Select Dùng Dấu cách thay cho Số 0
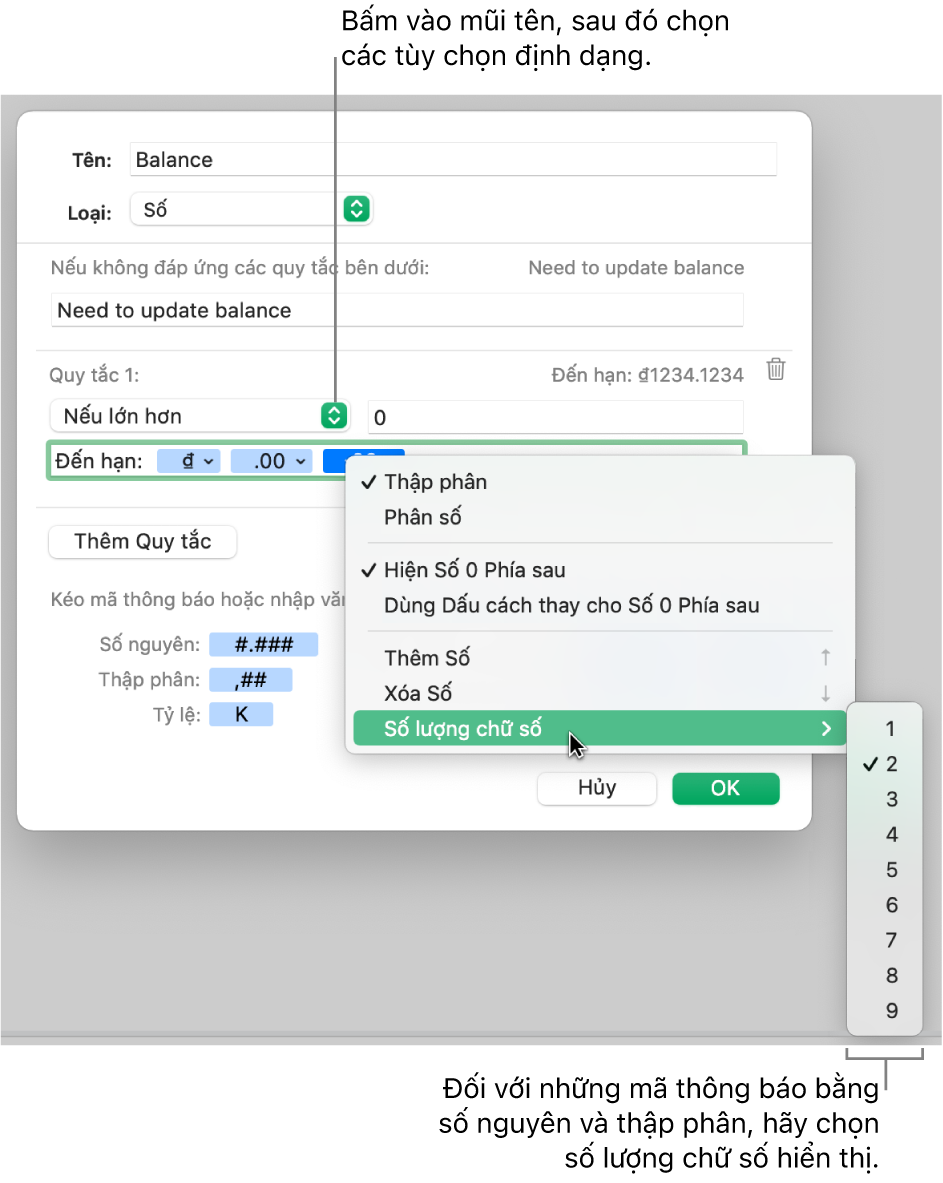The height and width of the screenshot is (1183, 943). pyautogui.click(x=600, y=606)
